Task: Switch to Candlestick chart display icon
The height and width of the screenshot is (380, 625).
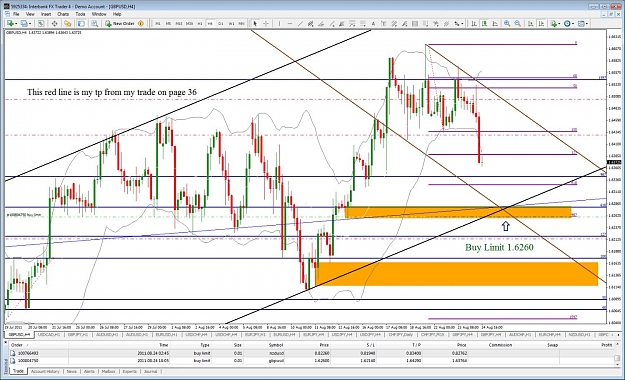Action: coord(484,24)
